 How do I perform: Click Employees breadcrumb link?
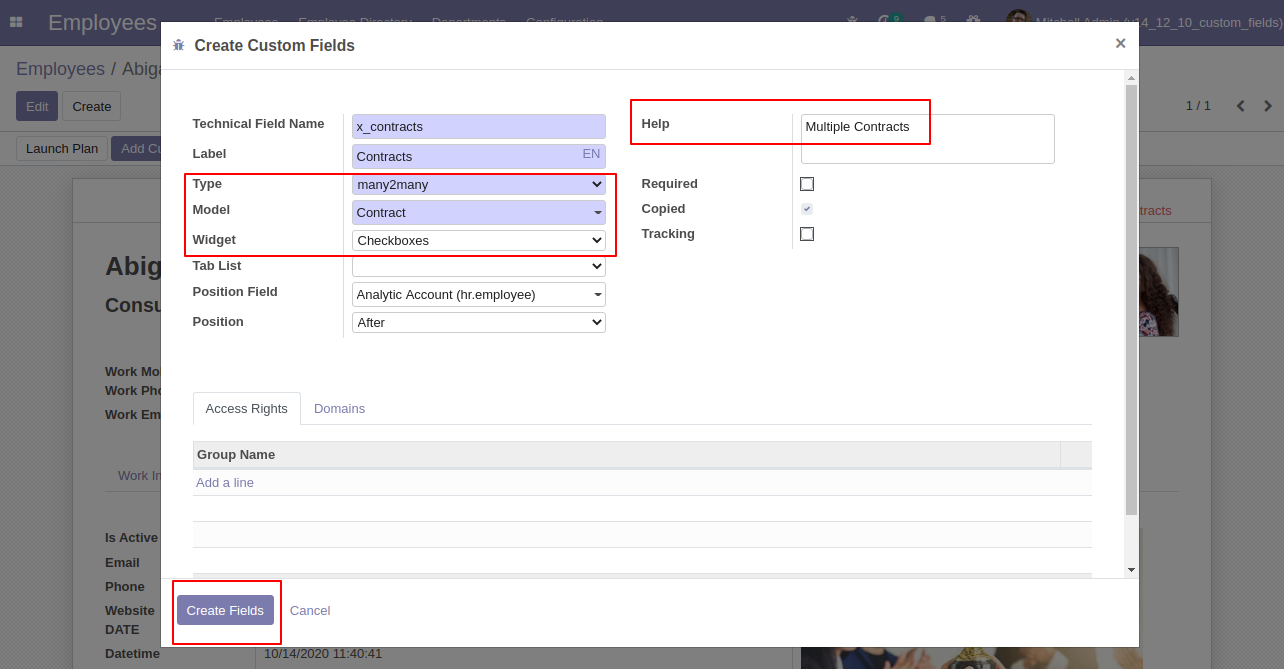pos(60,69)
